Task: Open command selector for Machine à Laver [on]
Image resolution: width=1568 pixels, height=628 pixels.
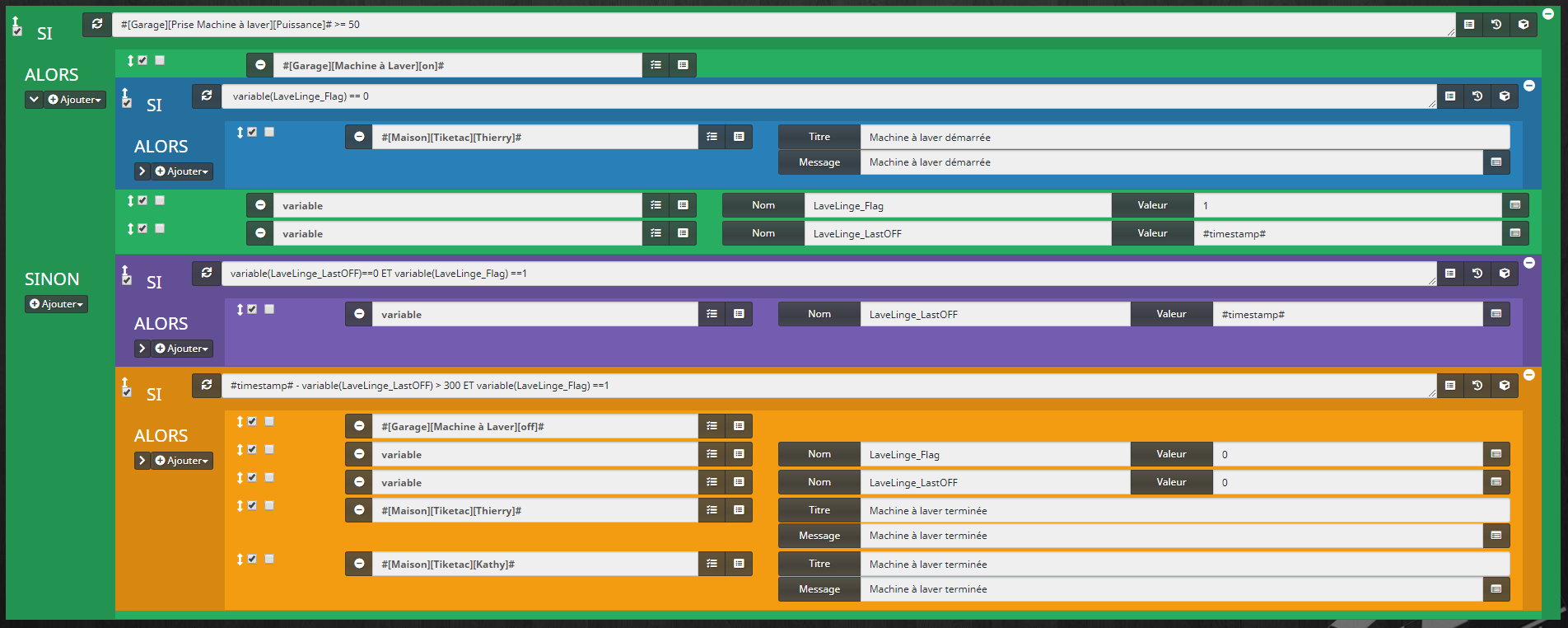Action: [683, 65]
